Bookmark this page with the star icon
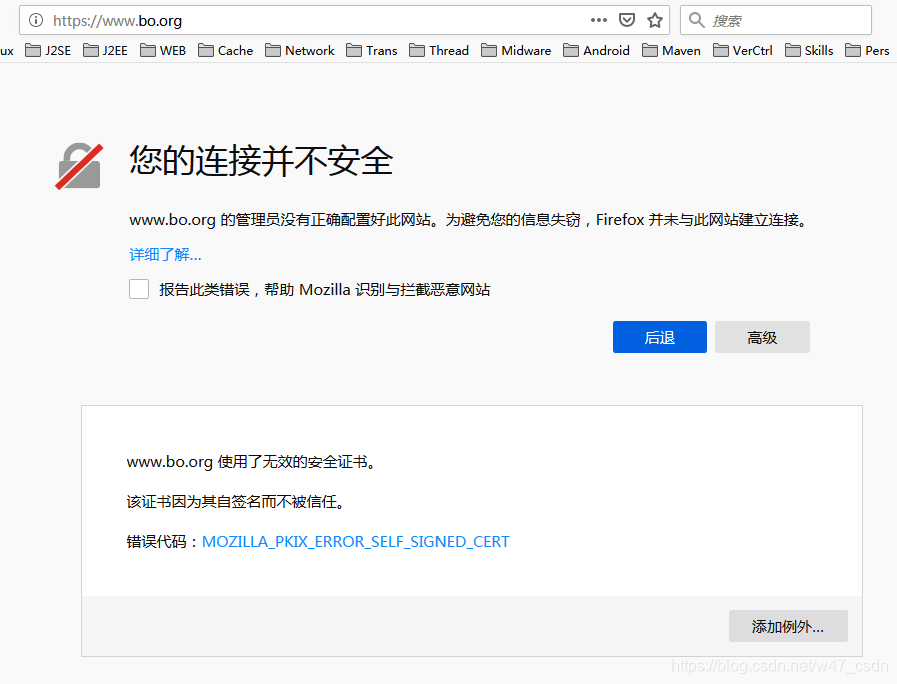This screenshot has width=897, height=684. (x=655, y=21)
